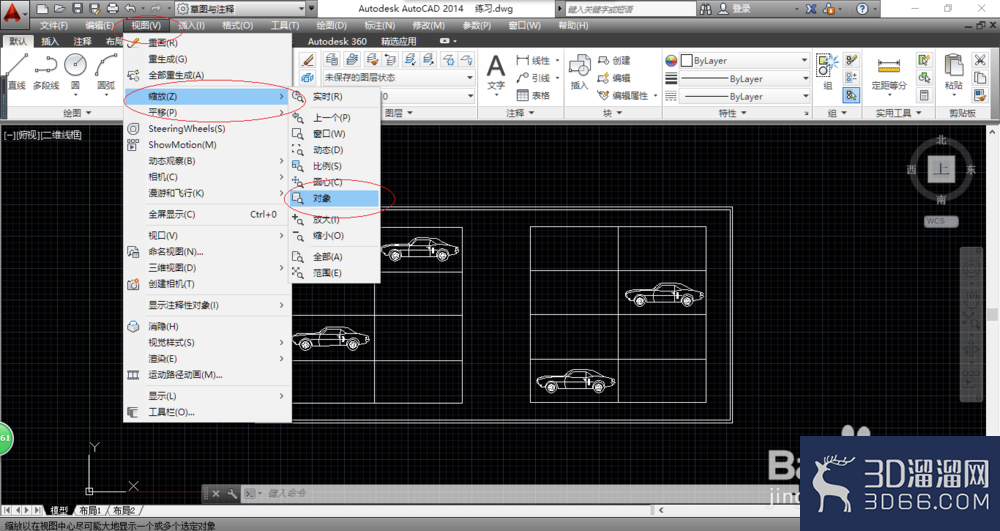Click the 线性 Linear dimension icon
Viewport: 1000px width, 531px height.
pyautogui.click(x=533, y=60)
